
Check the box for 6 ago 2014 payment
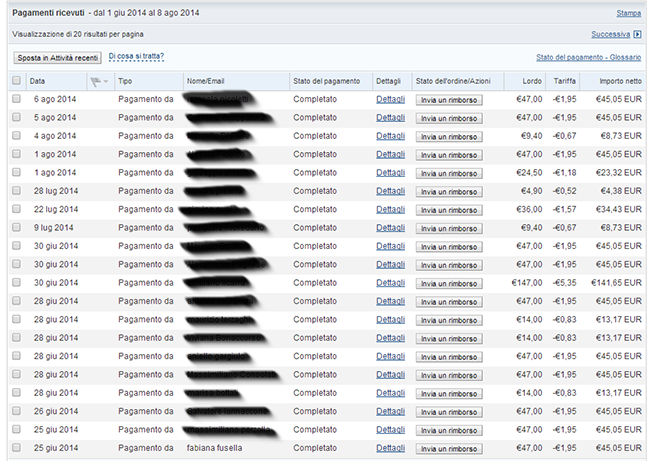[16, 99]
